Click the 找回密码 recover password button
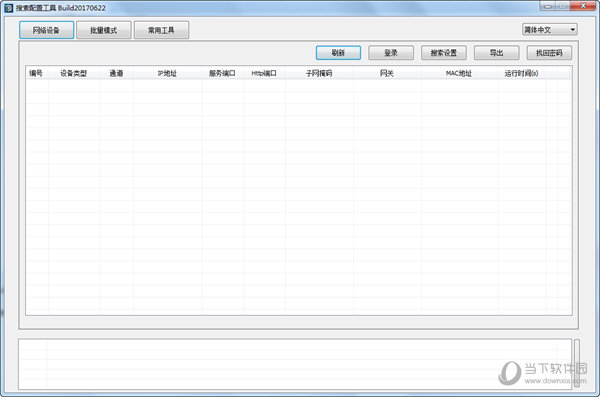Image resolution: width=600 pixels, height=397 pixels. click(x=549, y=53)
